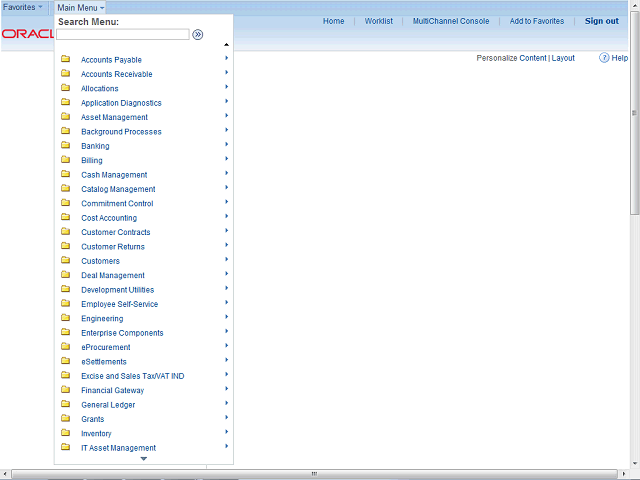
Task: Click the Banking folder icon
Action: click(x=65, y=145)
